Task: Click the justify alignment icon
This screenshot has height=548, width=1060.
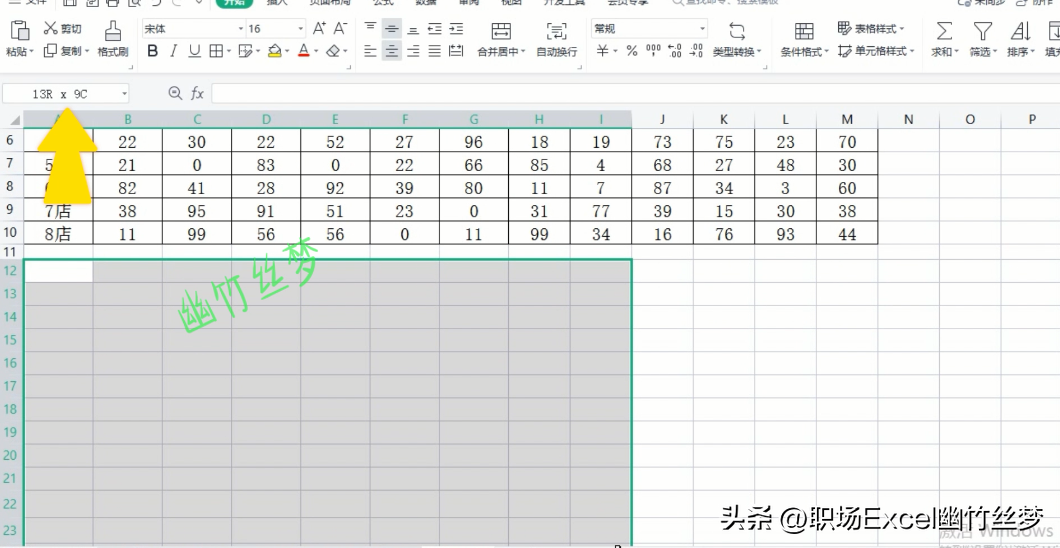Action: (x=435, y=51)
